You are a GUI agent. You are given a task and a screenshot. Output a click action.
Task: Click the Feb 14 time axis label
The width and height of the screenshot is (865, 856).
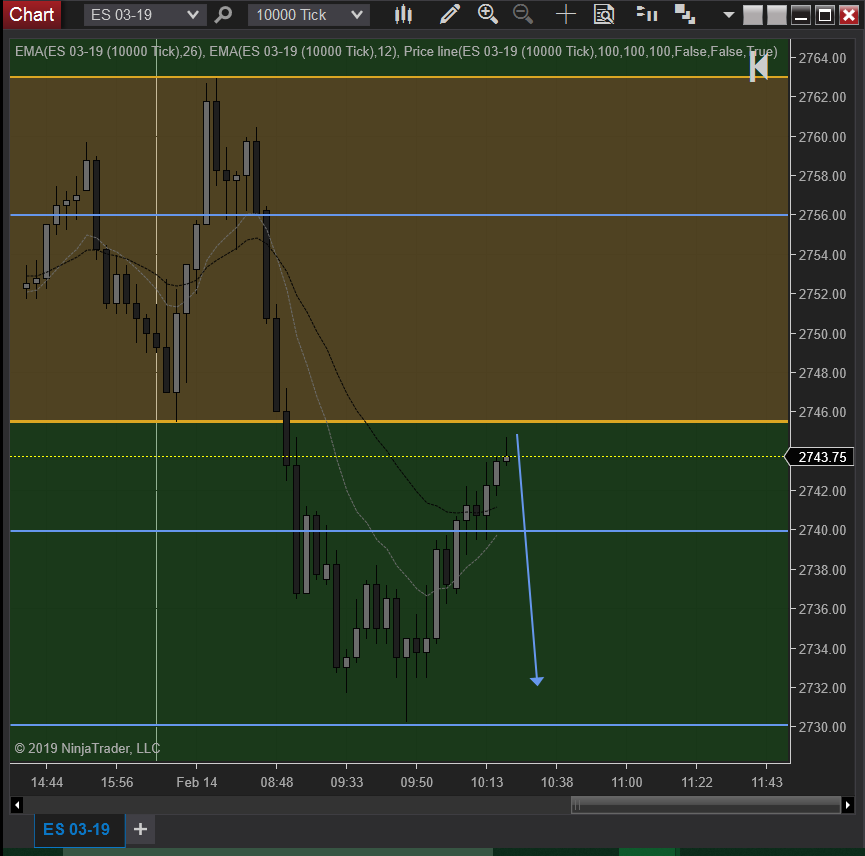(196, 782)
